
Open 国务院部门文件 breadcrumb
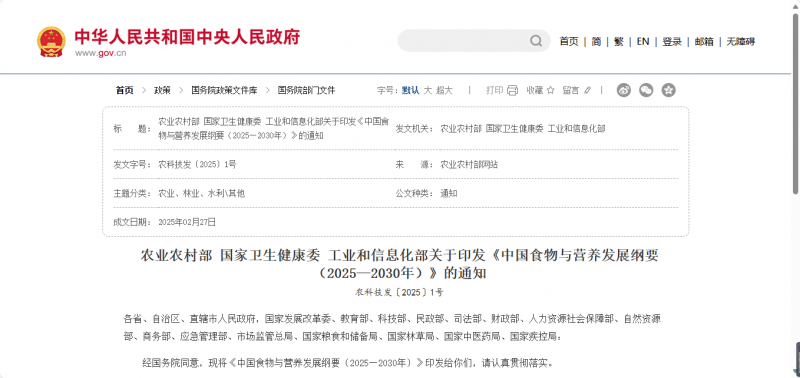pos(307,90)
